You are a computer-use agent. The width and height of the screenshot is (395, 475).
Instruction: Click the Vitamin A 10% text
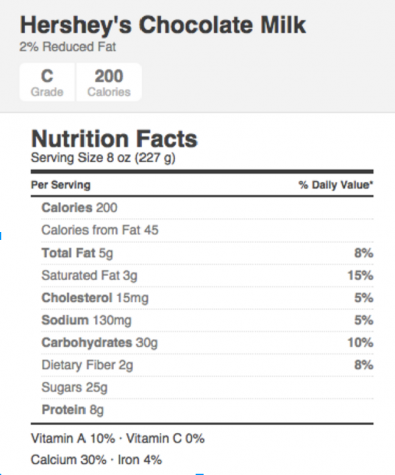coord(73,438)
